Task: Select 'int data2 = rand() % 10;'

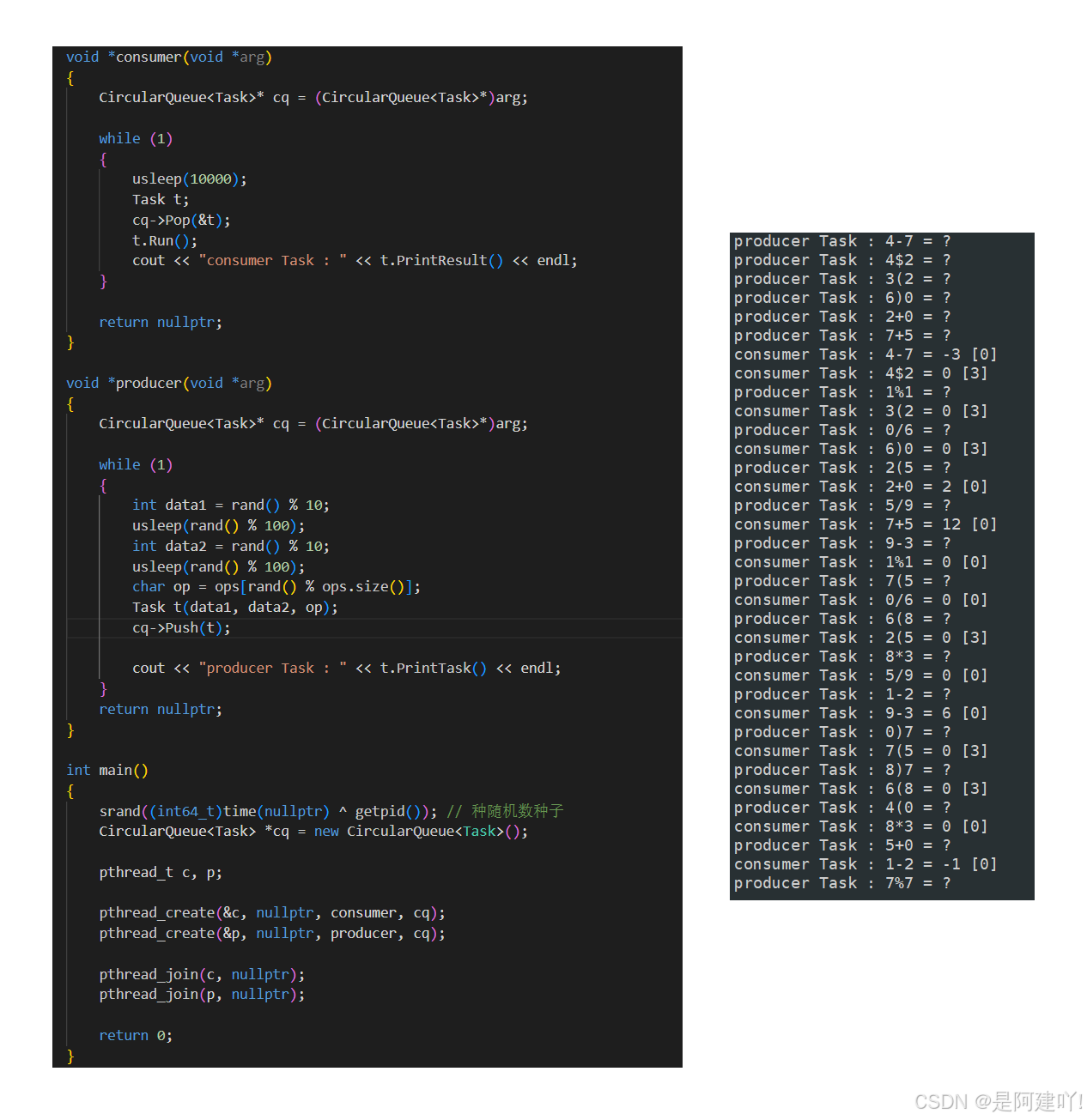Action: [x=231, y=546]
